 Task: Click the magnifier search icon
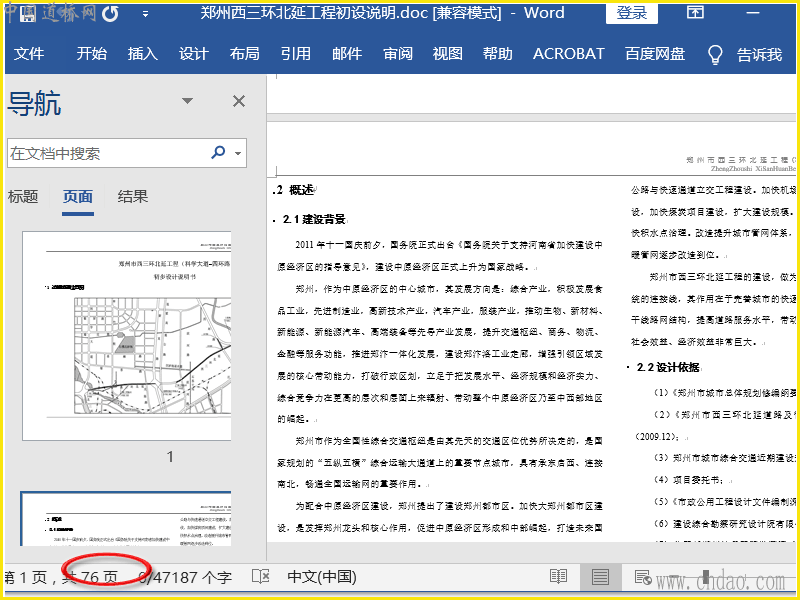point(218,152)
